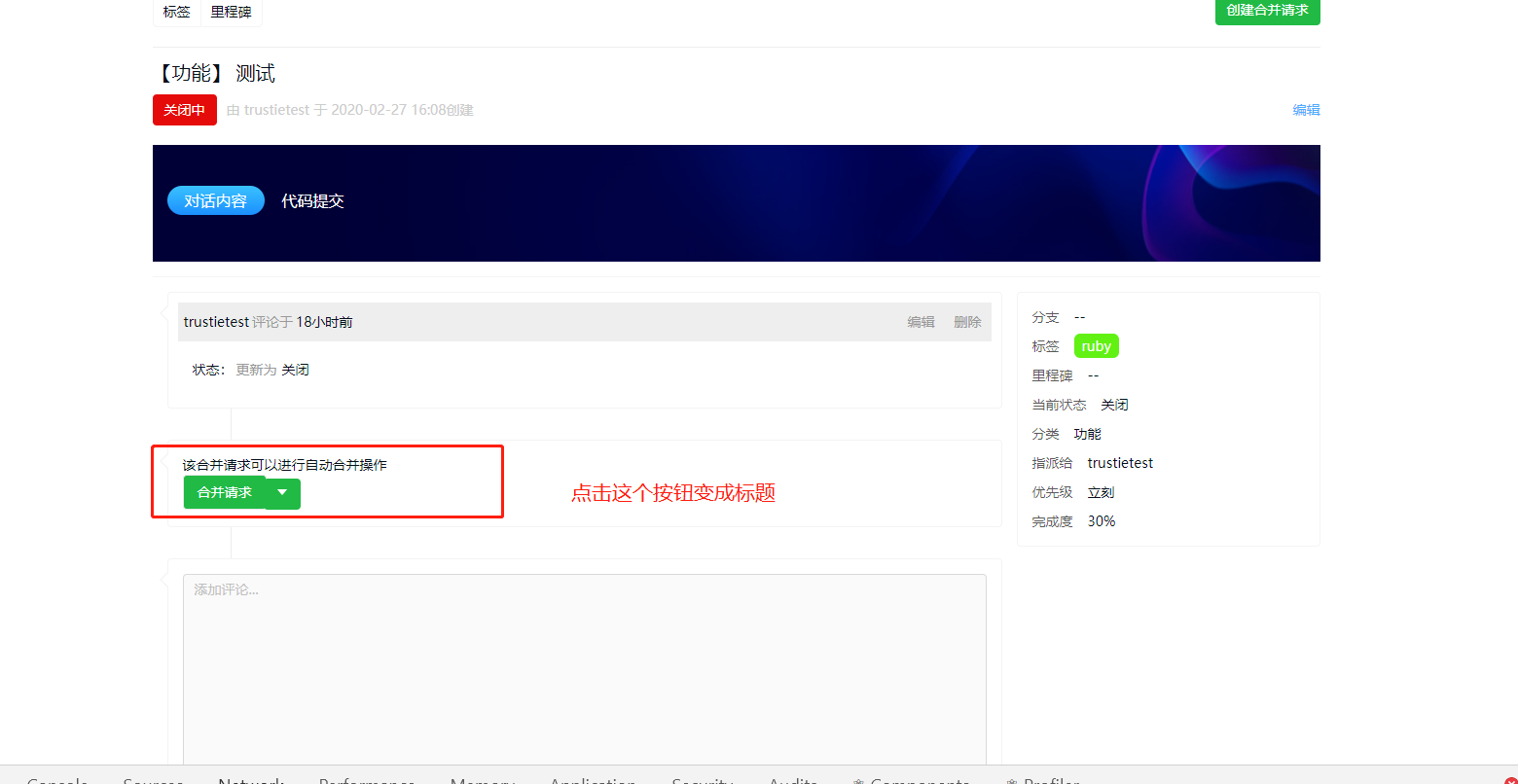Image resolution: width=1518 pixels, height=784 pixels.
Task: Open the 里程碑 tab at the top
Action: coord(231,12)
